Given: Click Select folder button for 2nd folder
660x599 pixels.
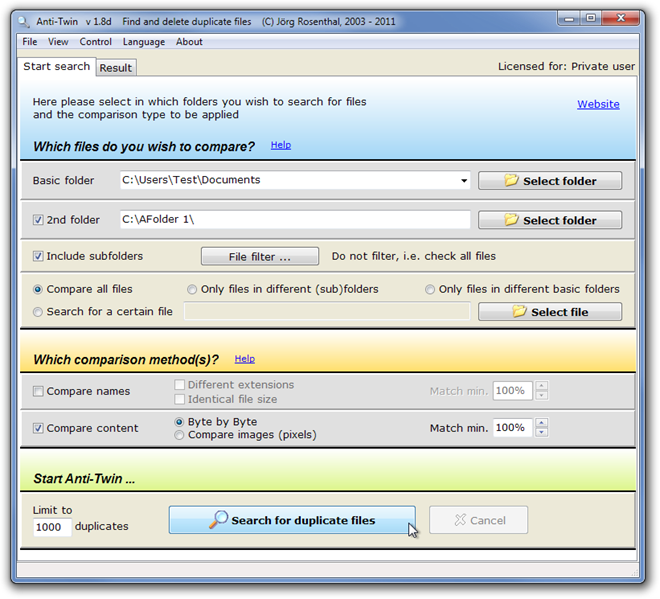Looking at the screenshot, I should [550, 220].
